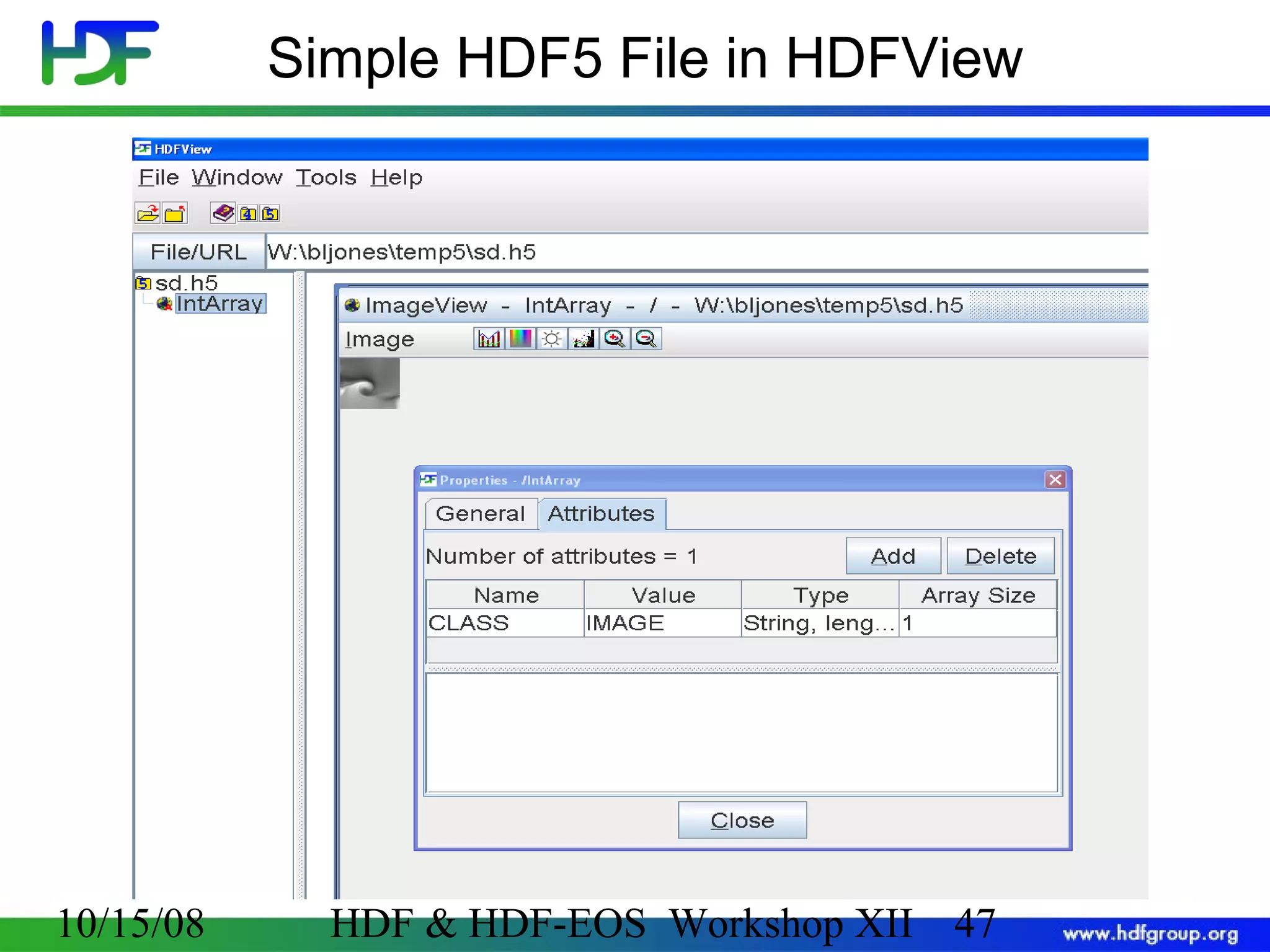Switch to the General tab
This screenshot has height=952, width=1270.
tap(481, 514)
